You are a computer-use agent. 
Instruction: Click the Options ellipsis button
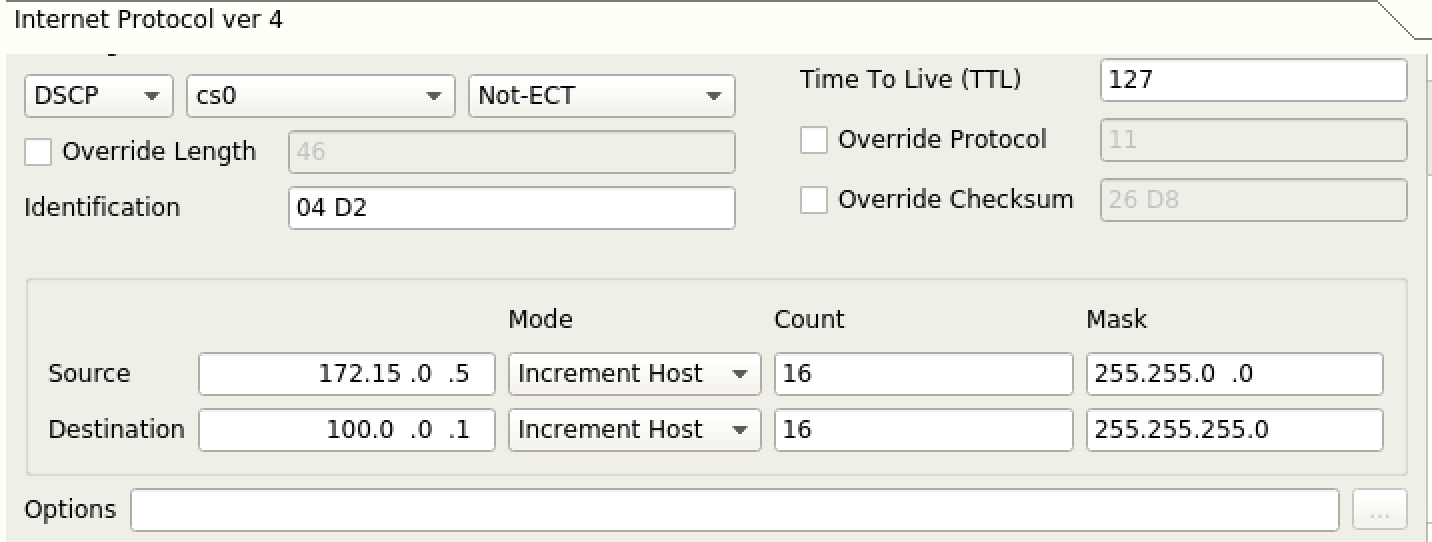(x=1379, y=510)
